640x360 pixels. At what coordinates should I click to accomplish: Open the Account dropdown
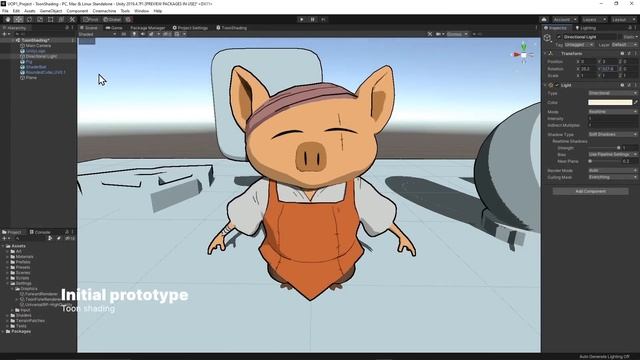(564, 20)
